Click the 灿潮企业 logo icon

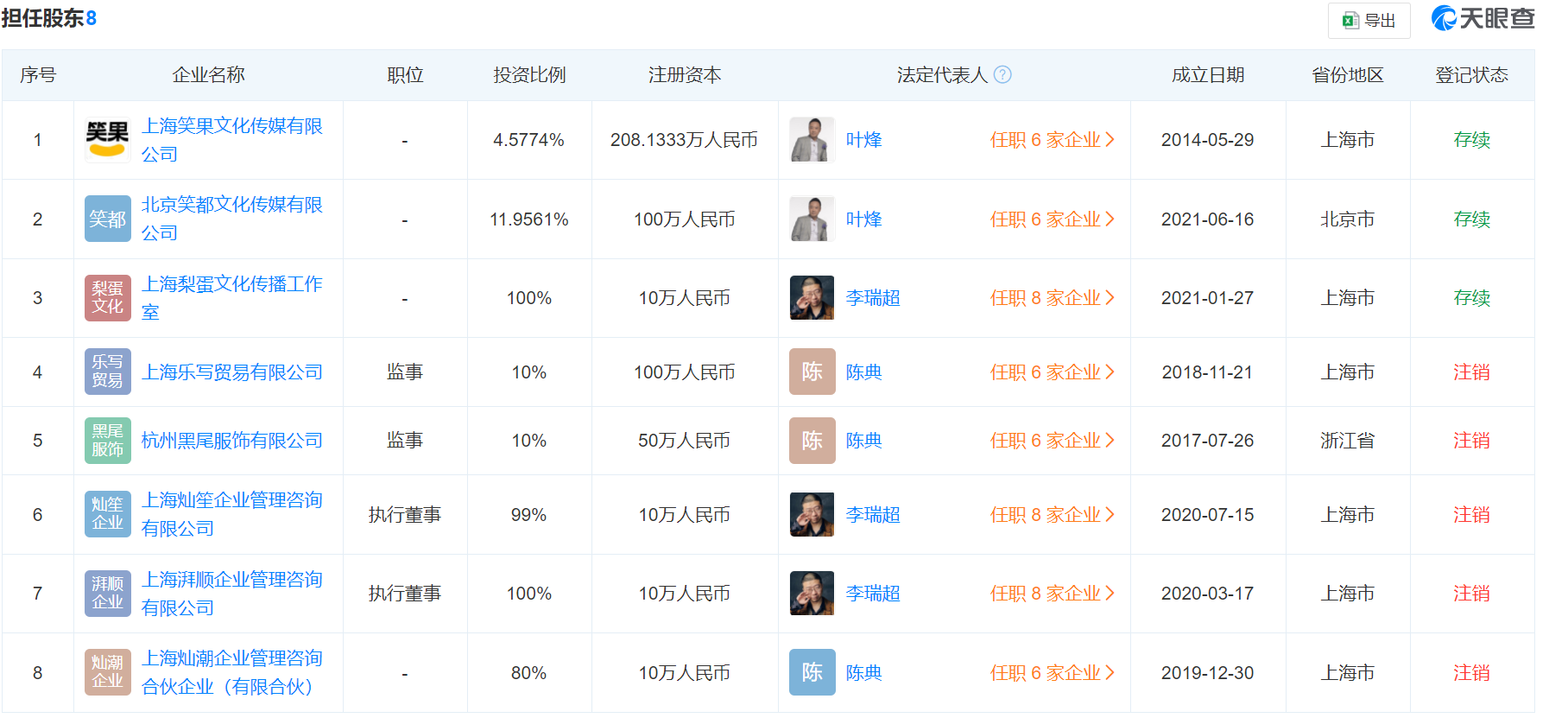tap(107, 672)
